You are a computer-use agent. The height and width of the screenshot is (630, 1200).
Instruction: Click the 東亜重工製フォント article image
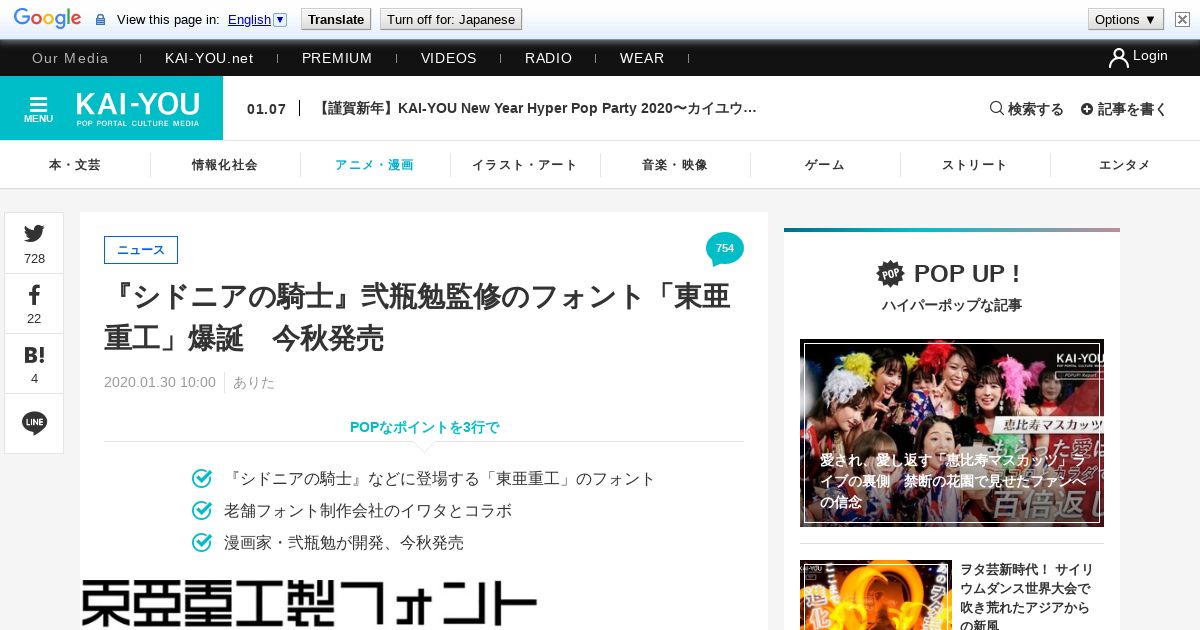pos(310,603)
